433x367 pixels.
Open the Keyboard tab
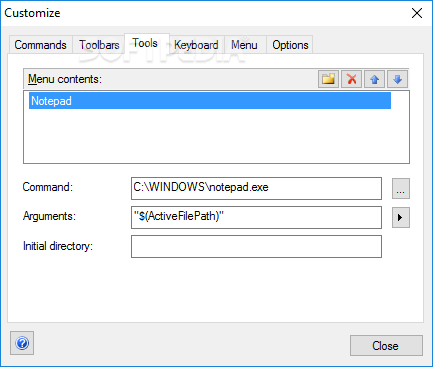click(x=196, y=45)
